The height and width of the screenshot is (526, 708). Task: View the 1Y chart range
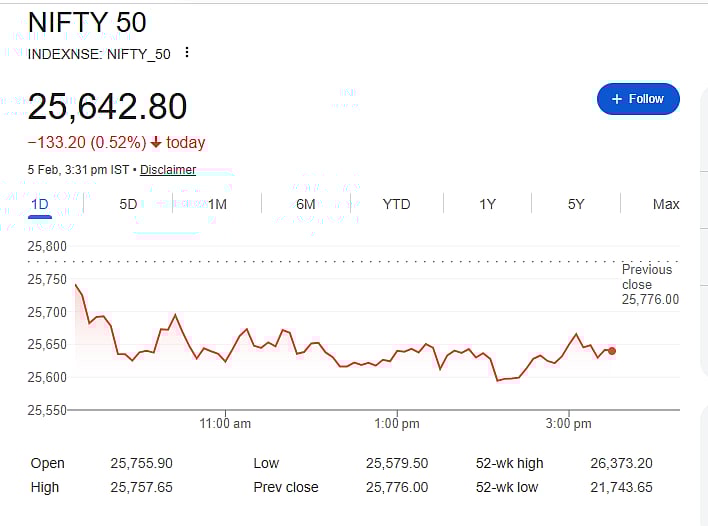point(487,204)
